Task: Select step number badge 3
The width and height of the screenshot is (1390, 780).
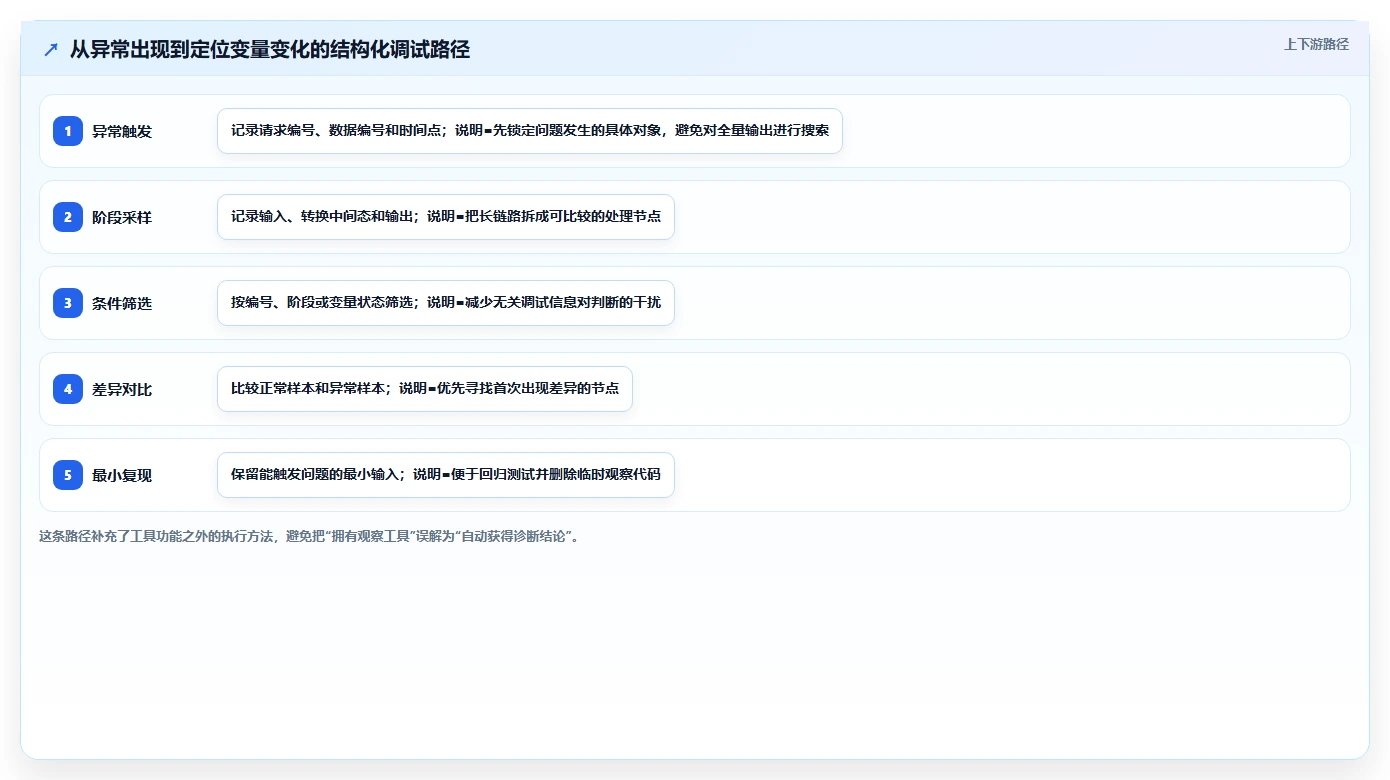Action: click(68, 303)
